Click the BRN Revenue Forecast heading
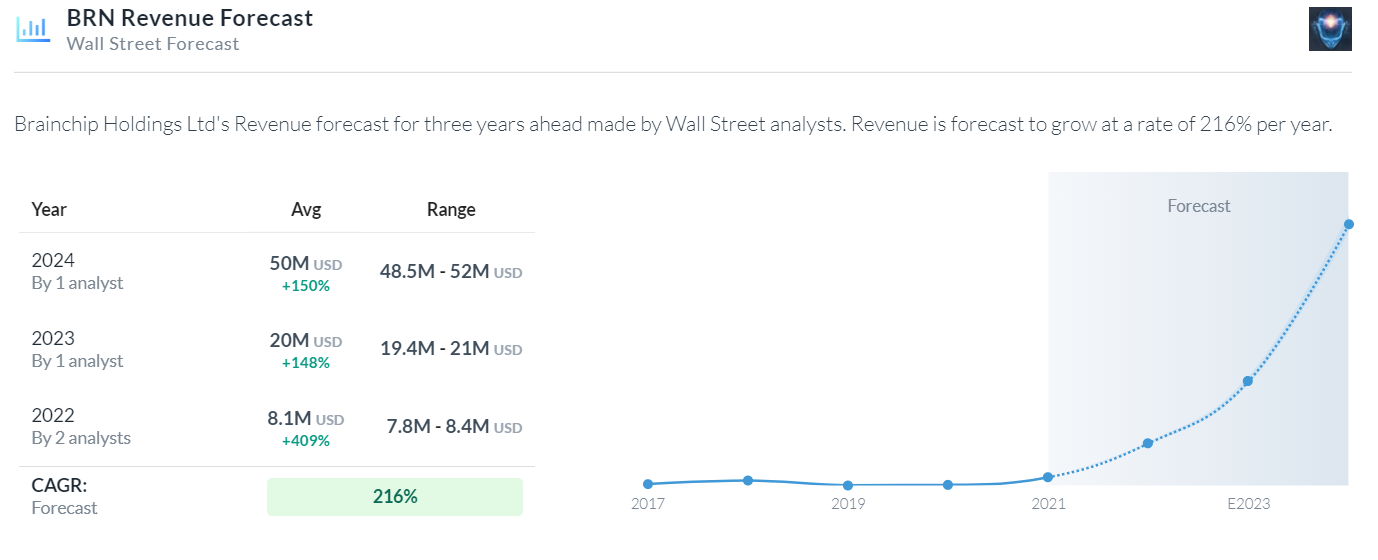1378x560 pixels. tap(189, 18)
